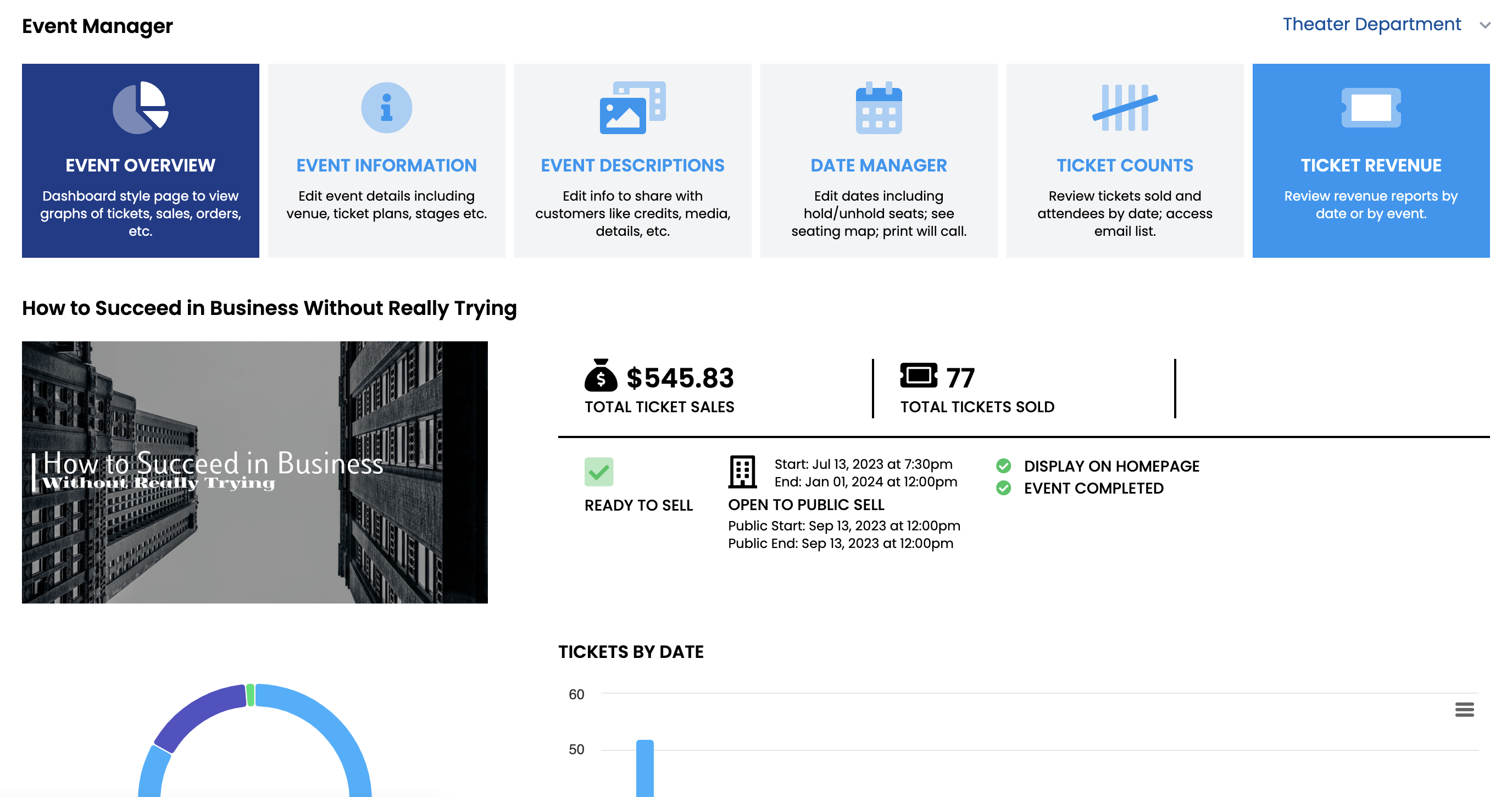1512x797 pixels.
Task: Open the DATE MANAGER tab title
Action: (879, 165)
